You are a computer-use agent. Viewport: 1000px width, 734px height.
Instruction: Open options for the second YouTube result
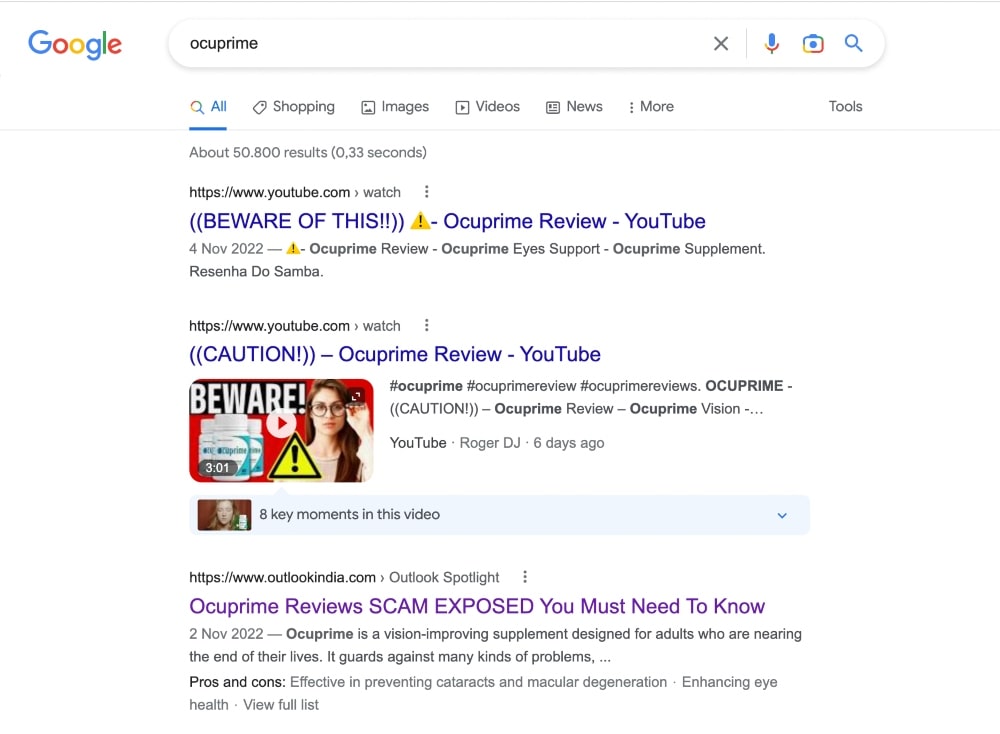coord(427,325)
